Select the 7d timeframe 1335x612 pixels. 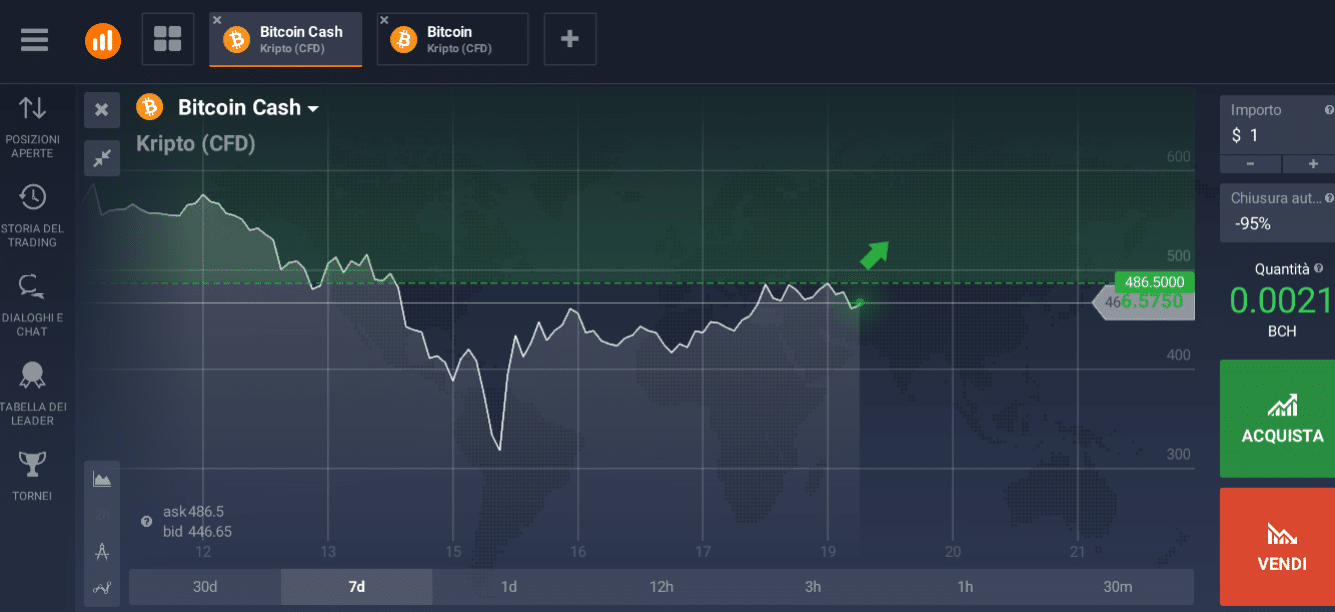tap(357, 587)
